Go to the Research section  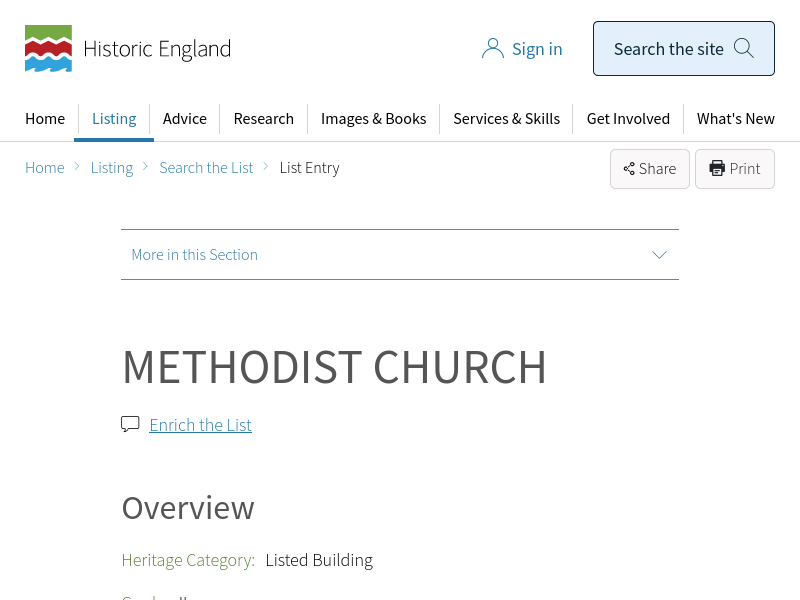[264, 118]
